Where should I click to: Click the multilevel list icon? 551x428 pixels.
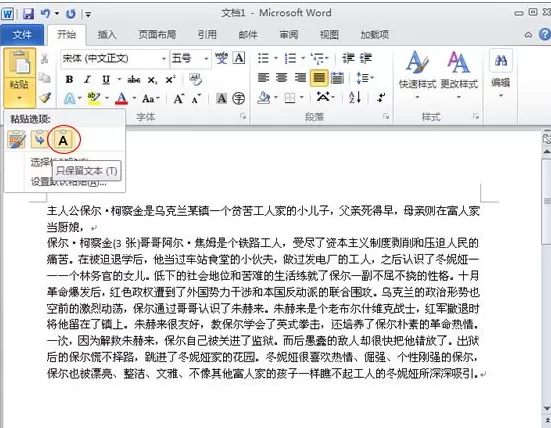(318, 58)
